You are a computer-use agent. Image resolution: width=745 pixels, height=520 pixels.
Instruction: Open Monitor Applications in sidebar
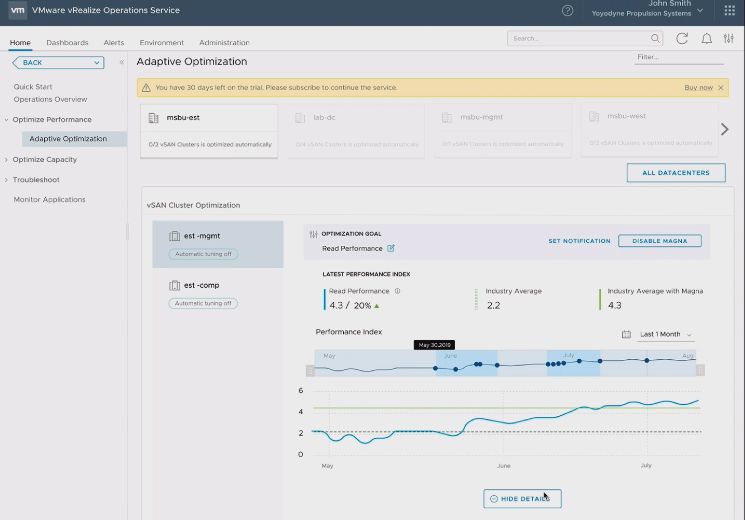point(49,200)
